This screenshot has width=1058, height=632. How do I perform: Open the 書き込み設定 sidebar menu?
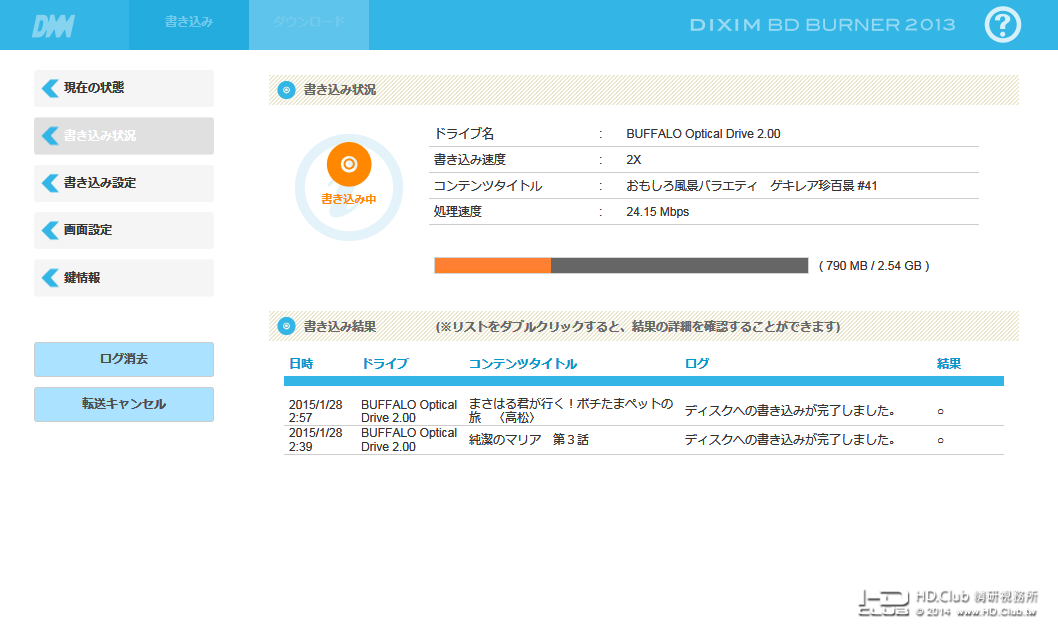pyautogui.click(x=124, y=183)
